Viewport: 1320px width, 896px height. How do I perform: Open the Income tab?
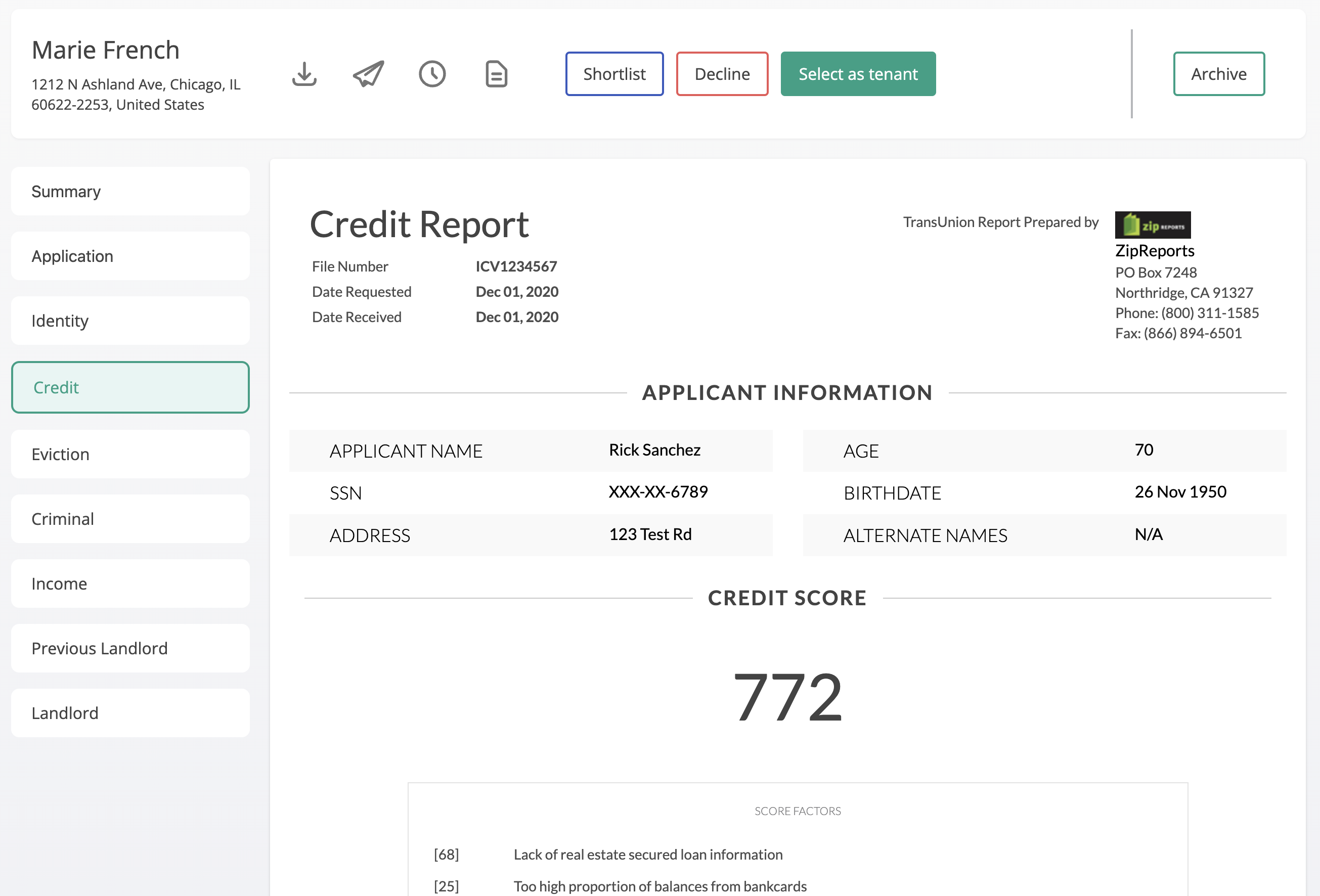[x=130, y=584]
